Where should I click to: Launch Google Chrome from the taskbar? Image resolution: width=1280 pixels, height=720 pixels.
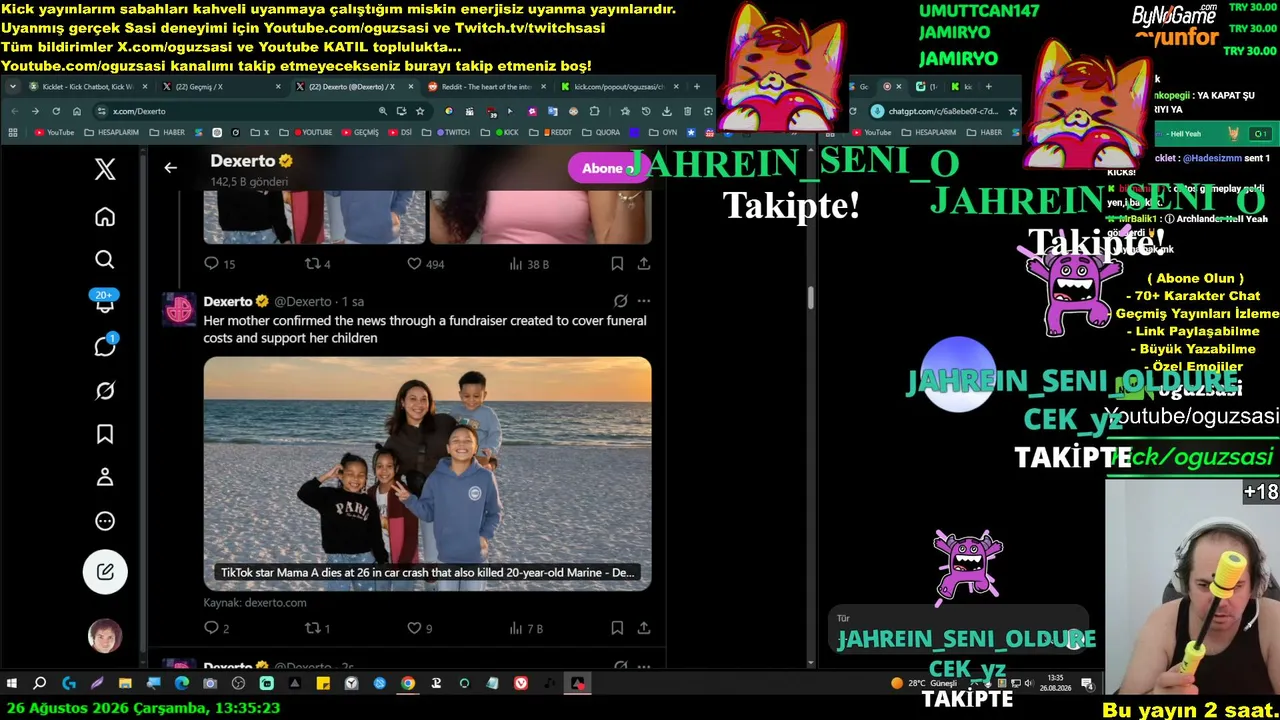coord(408,684)
